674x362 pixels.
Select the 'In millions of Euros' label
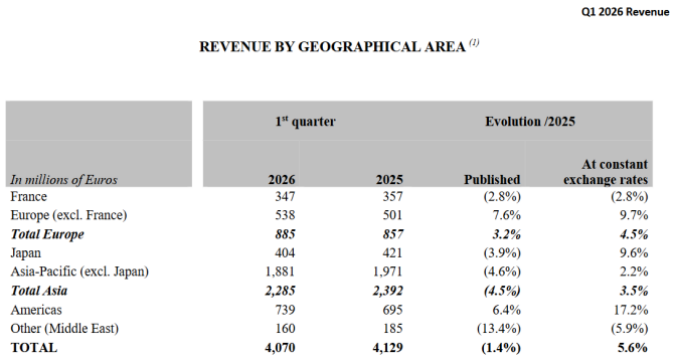coord(64,179)
